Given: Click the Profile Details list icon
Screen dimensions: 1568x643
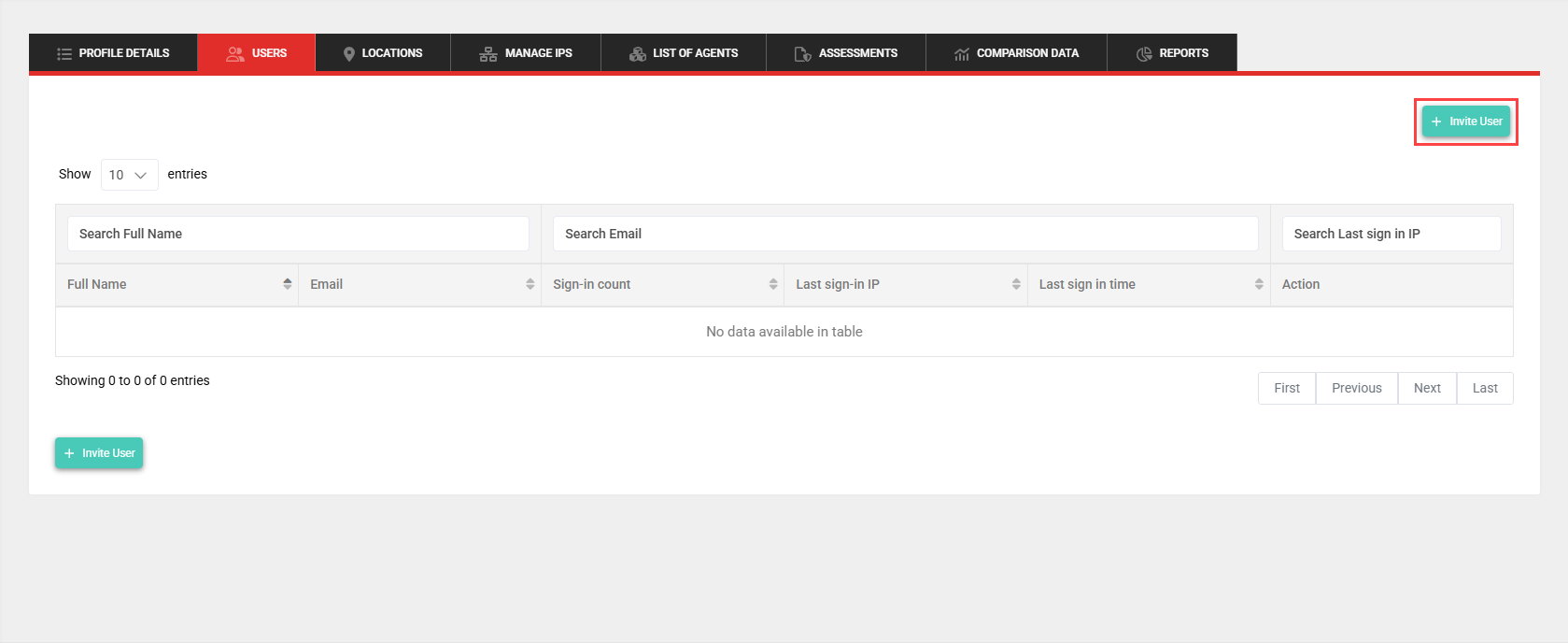Looking at the screenshot, I should point(64,53).
